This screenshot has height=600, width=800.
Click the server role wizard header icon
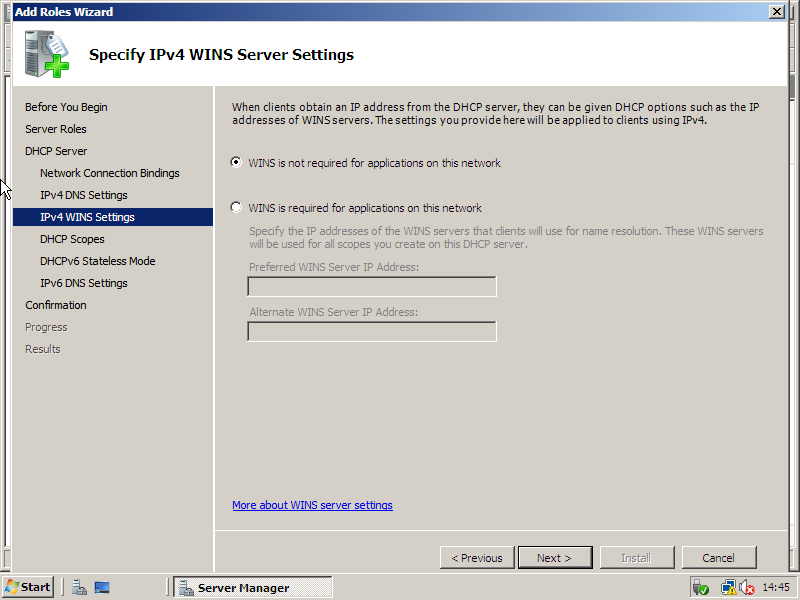tap(48, 54)
